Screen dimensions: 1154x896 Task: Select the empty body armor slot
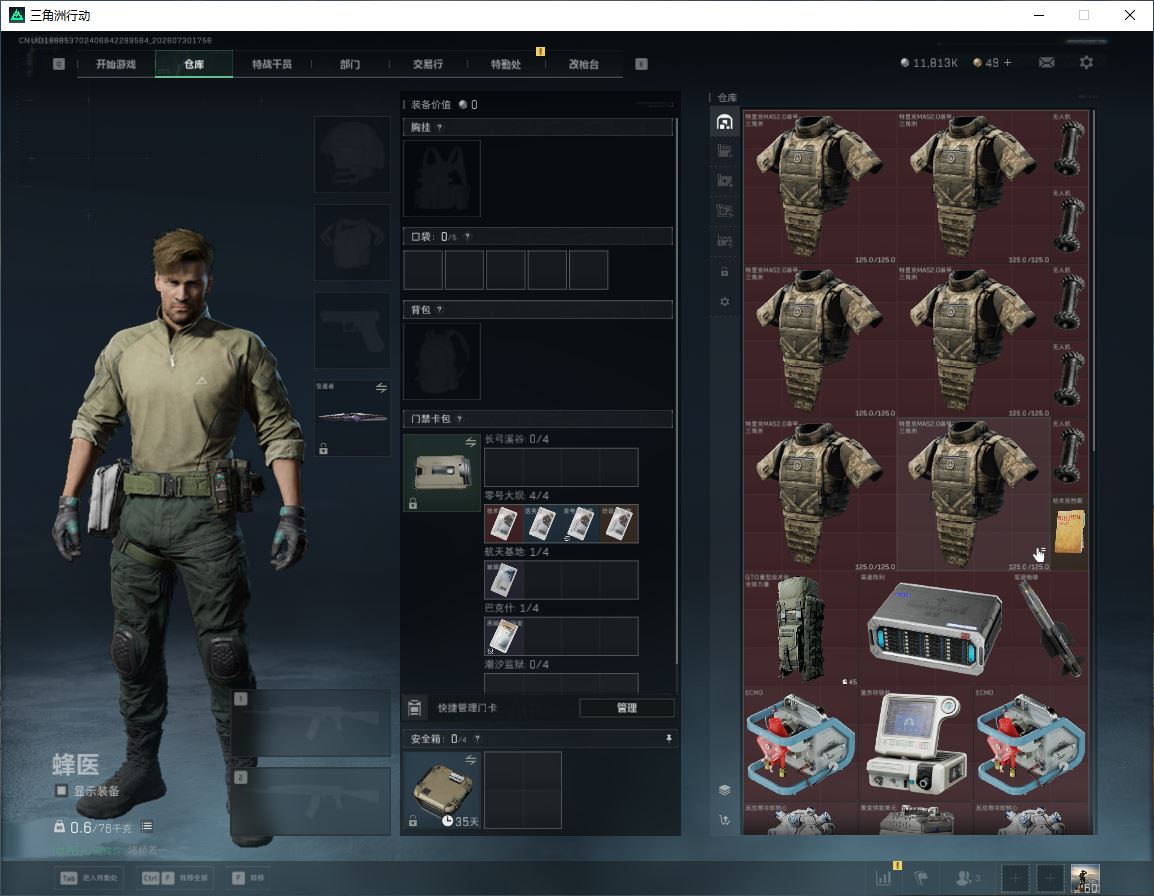(353, 242)
